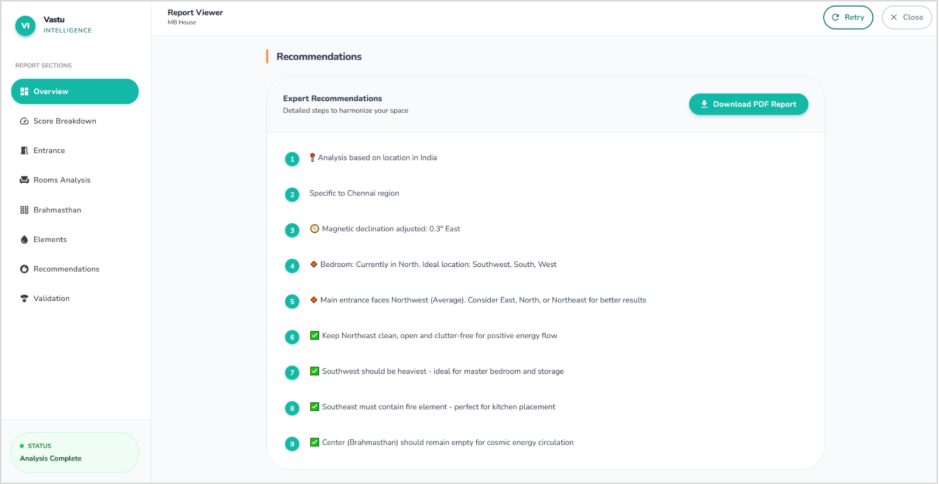Click the Entrance door icon
Image resolution: width=939 pixels, height=484 pixels.
coord(24,151)
